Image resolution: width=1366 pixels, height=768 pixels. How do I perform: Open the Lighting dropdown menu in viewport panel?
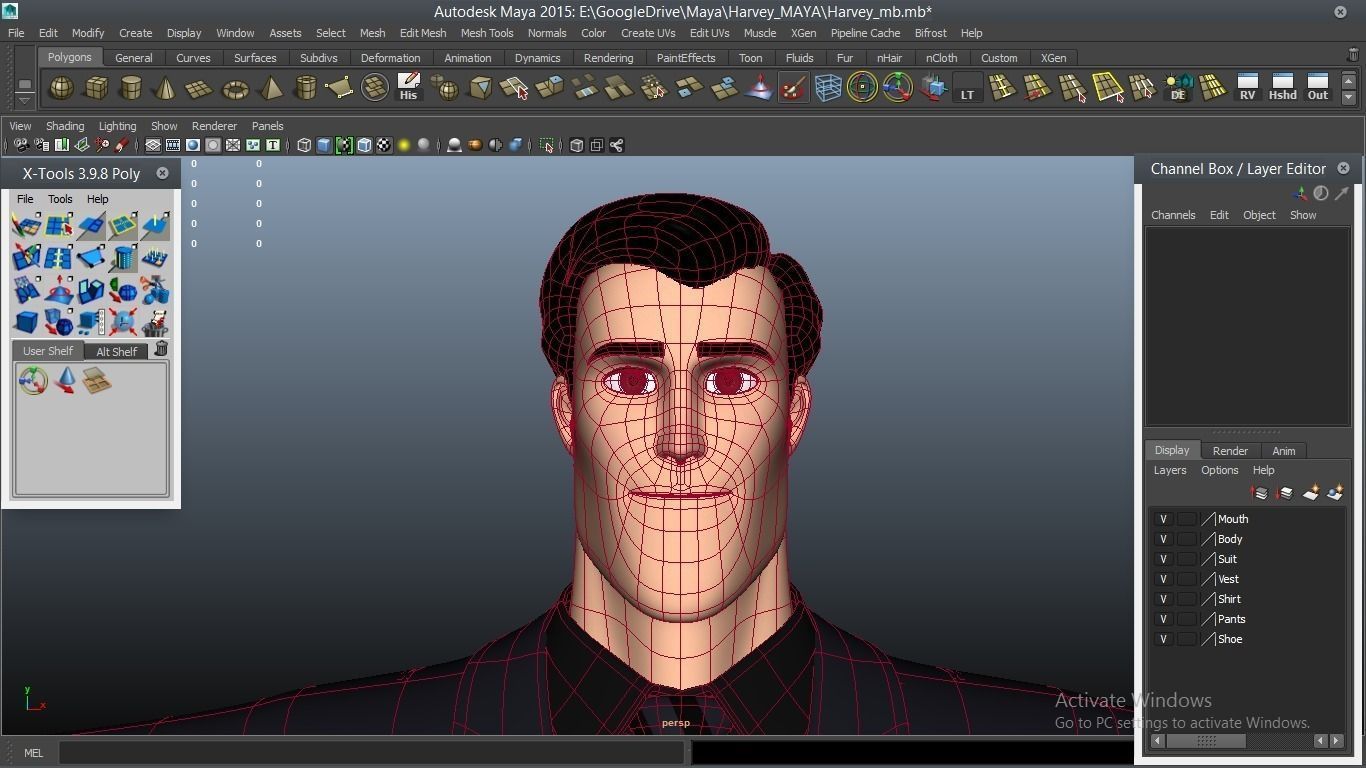click(x=117, y=126)
